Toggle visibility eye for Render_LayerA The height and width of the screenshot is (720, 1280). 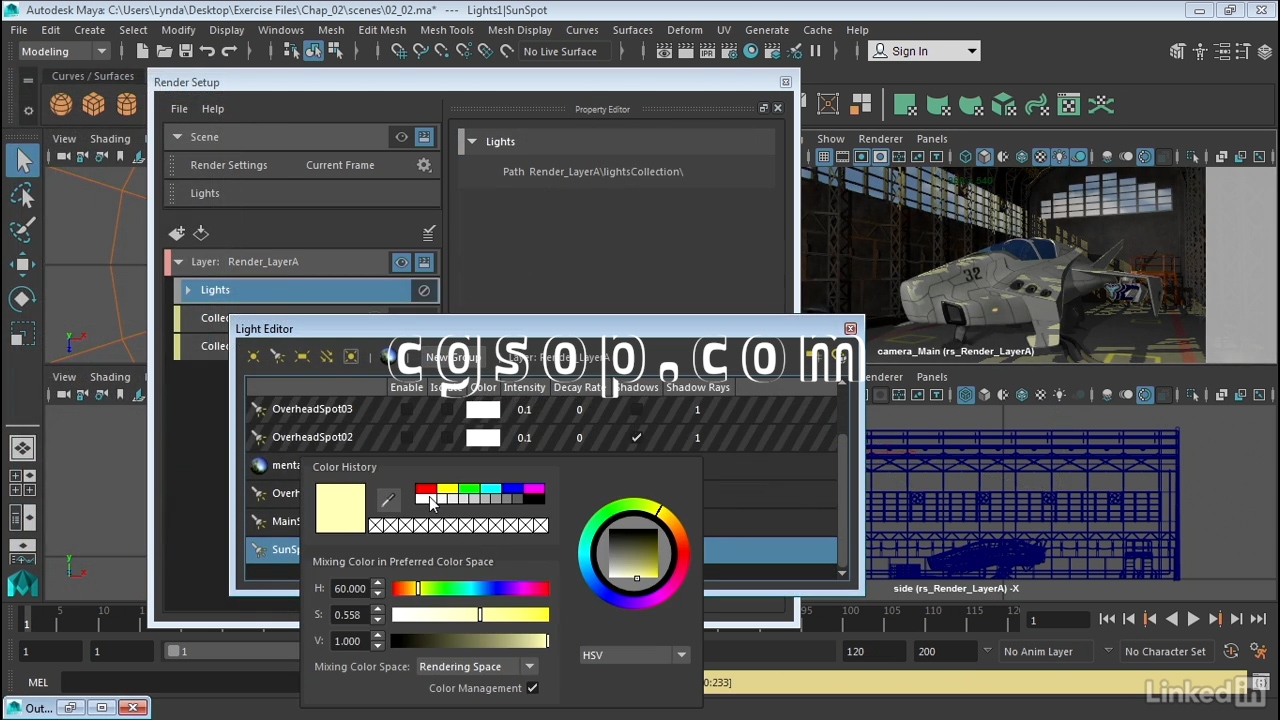tap(401, 262)
